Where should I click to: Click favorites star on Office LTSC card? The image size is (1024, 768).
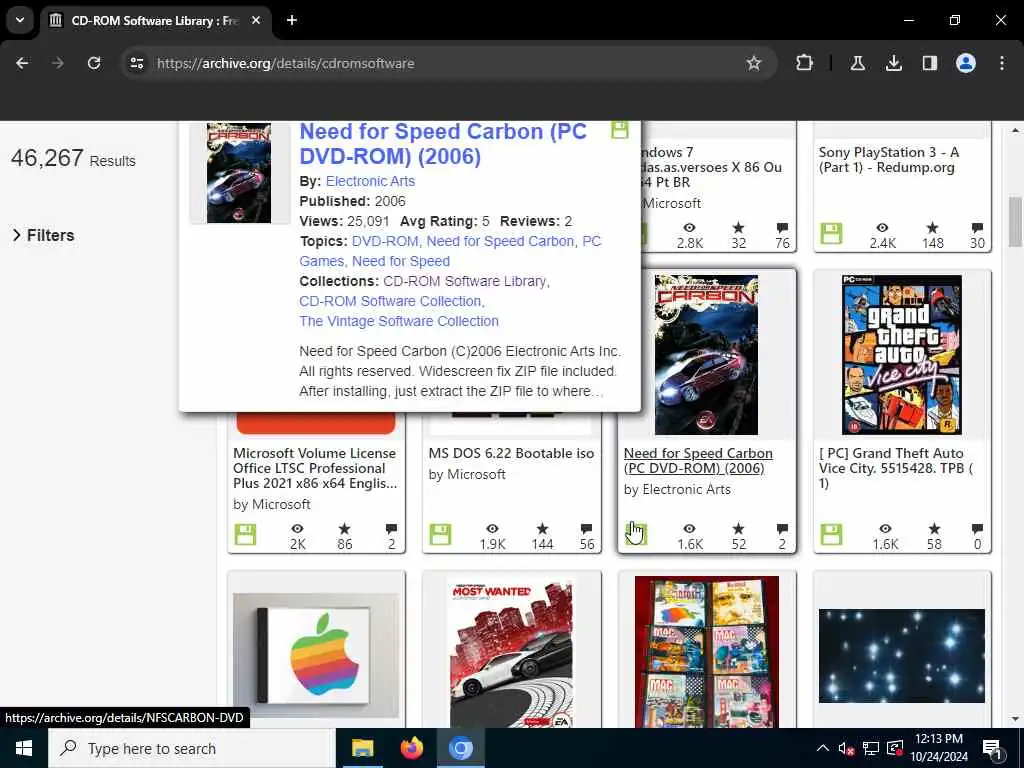click(345, 528)
